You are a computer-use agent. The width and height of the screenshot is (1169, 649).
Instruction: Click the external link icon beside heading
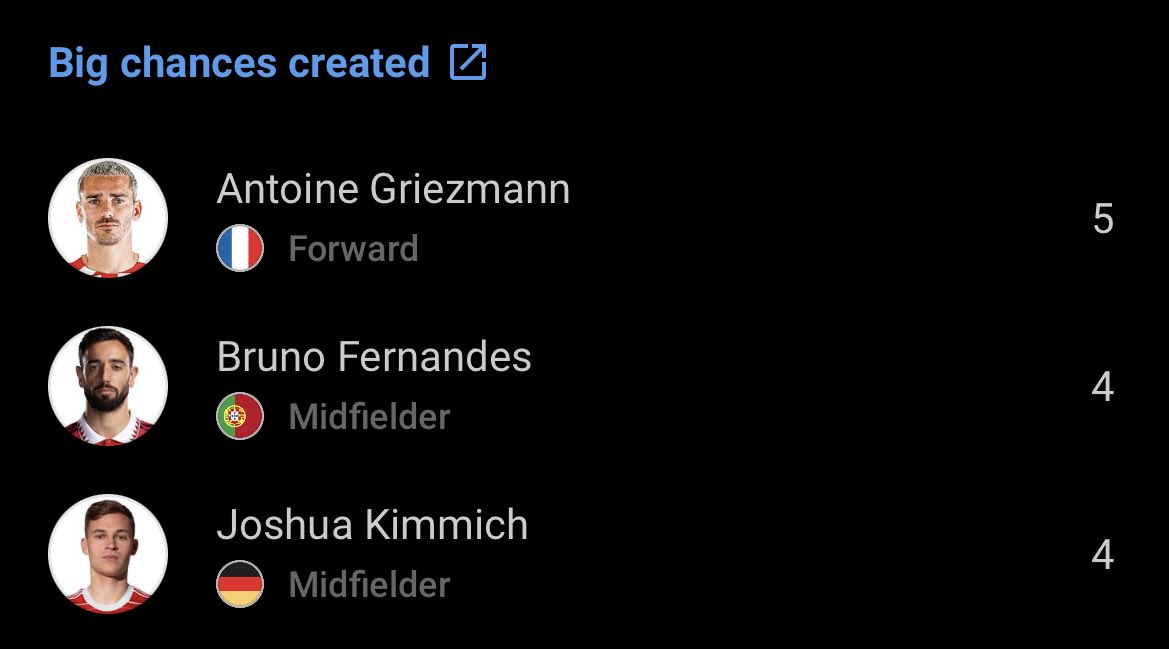click(468, 62)
